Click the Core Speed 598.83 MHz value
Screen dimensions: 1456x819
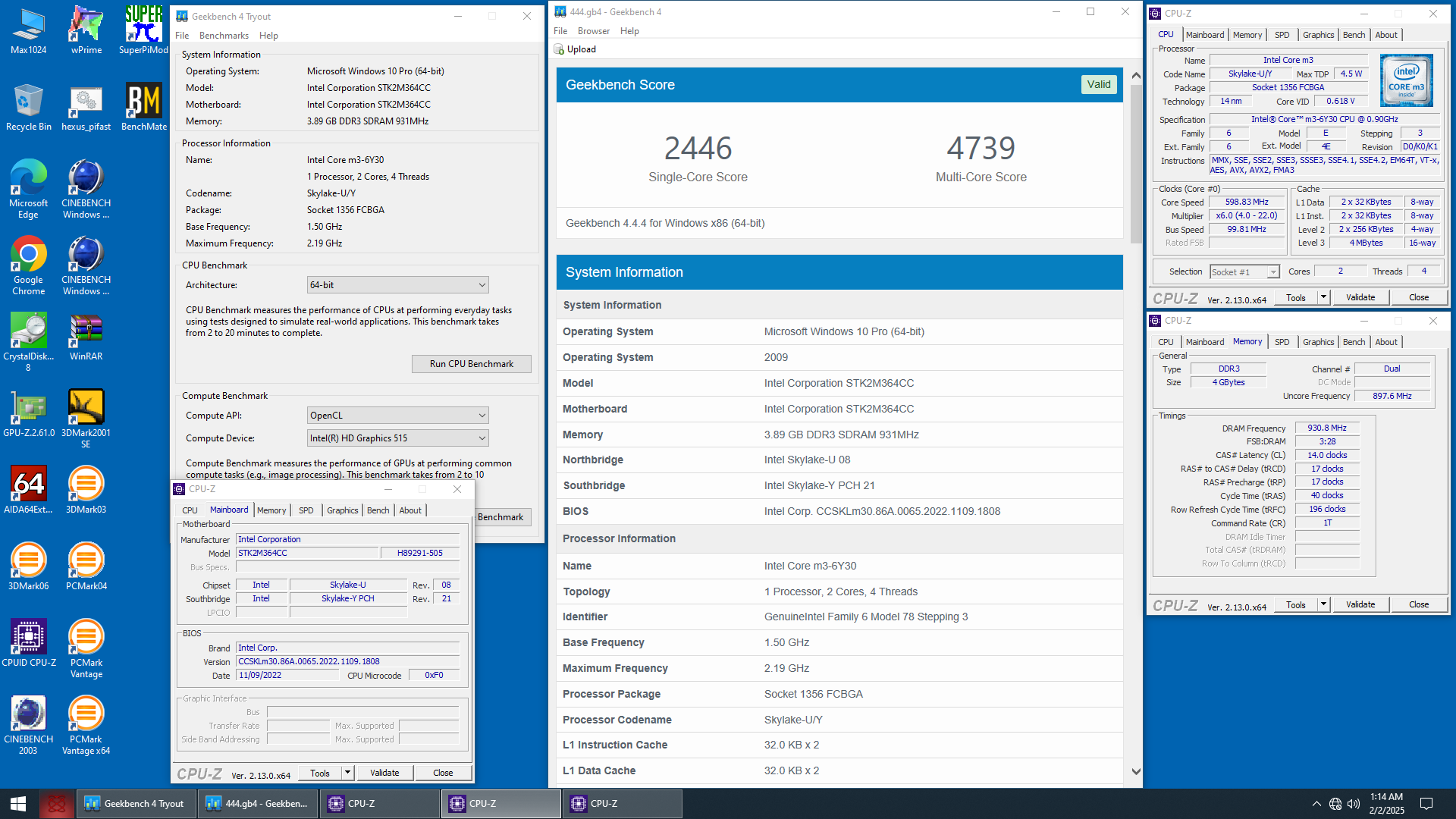1247,202
